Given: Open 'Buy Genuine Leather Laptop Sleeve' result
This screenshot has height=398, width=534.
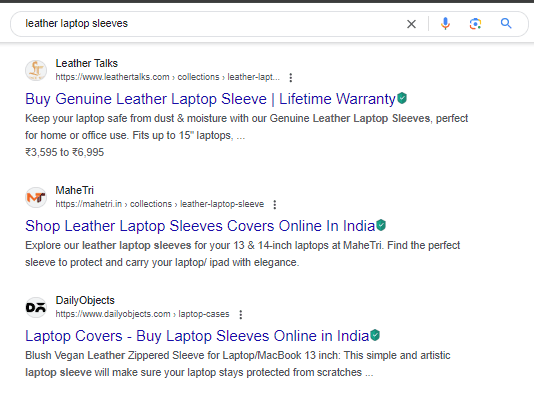Looking at the screenshot, I should (x=210, y=99).
